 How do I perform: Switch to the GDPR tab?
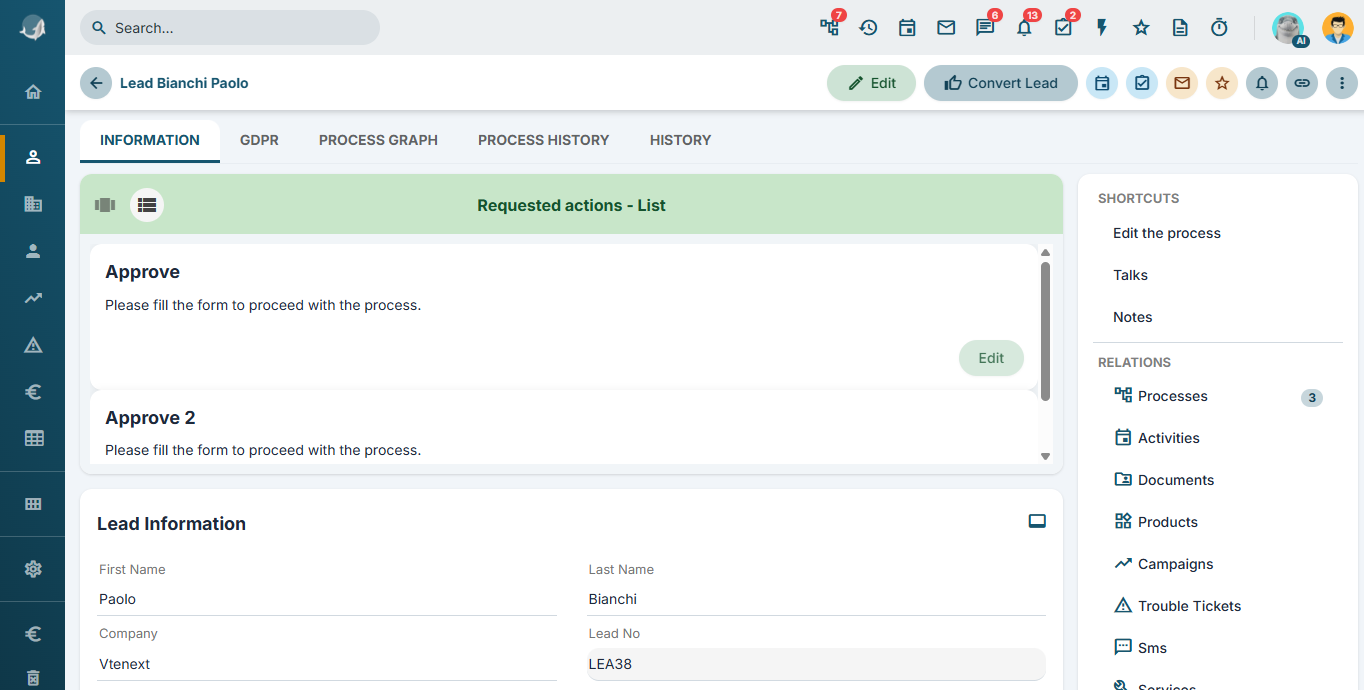[x=259, y=140]
